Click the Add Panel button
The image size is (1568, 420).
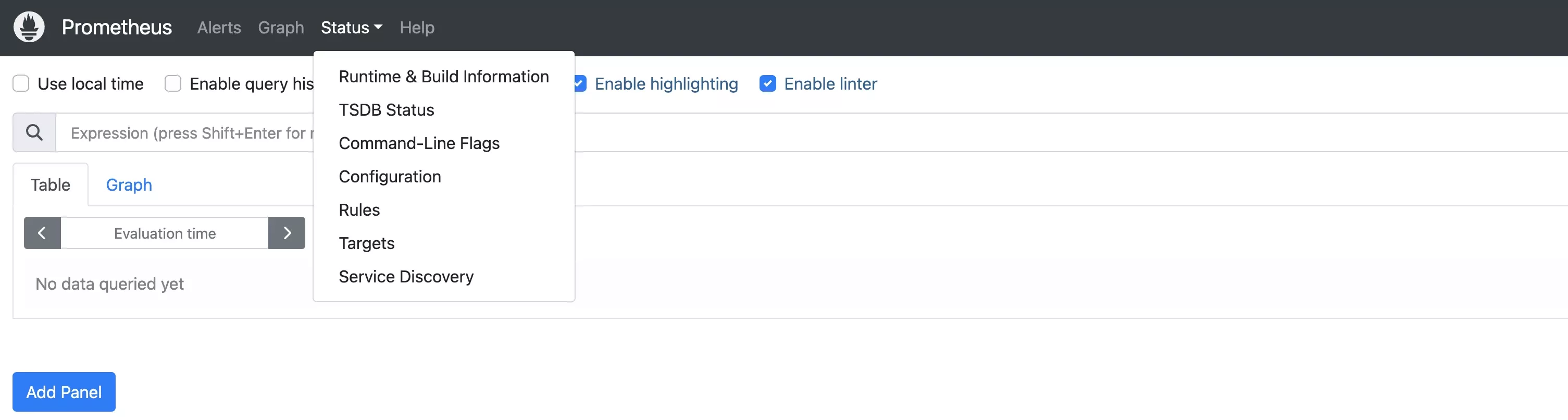64,392
